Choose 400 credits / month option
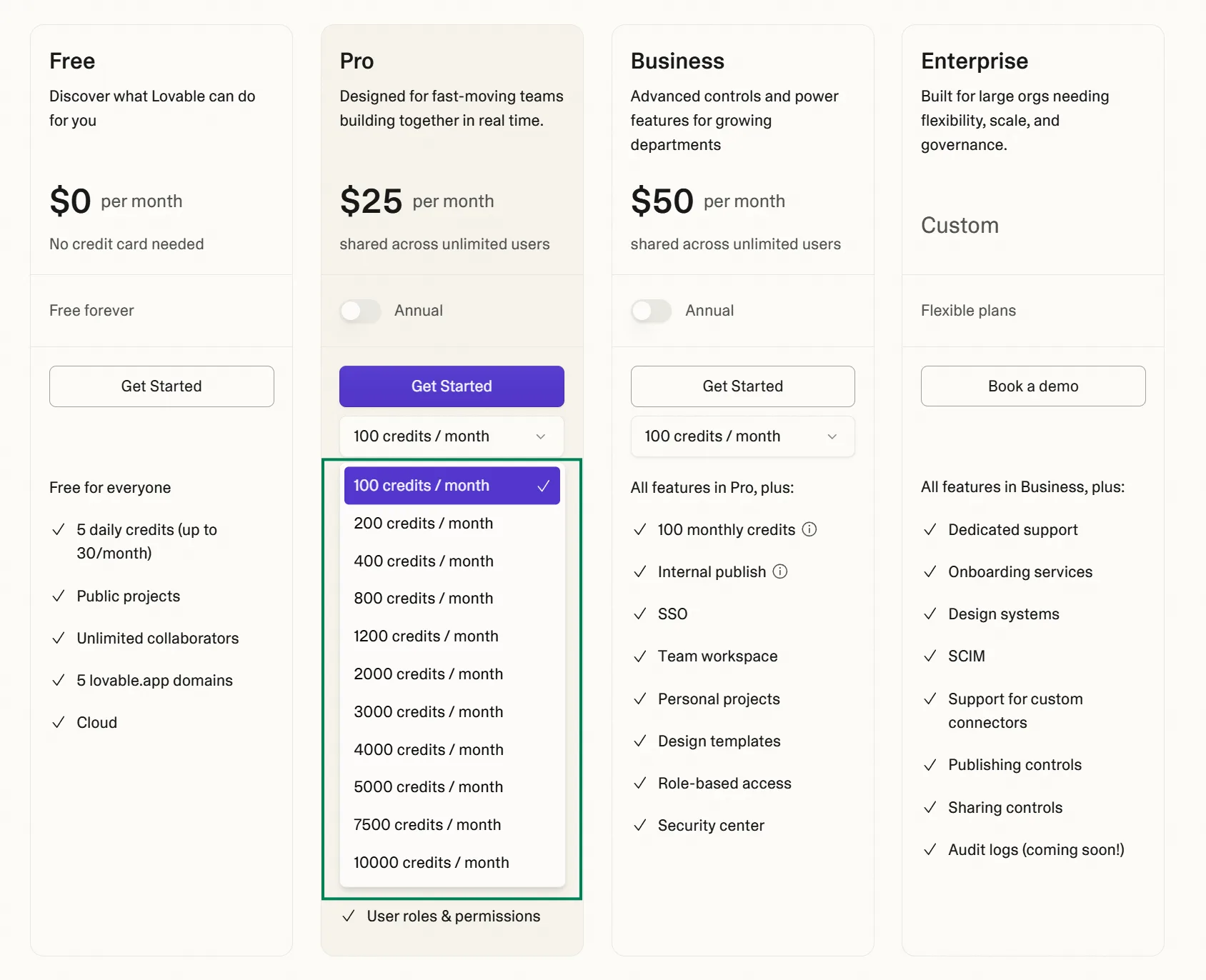 coord(452,561)
